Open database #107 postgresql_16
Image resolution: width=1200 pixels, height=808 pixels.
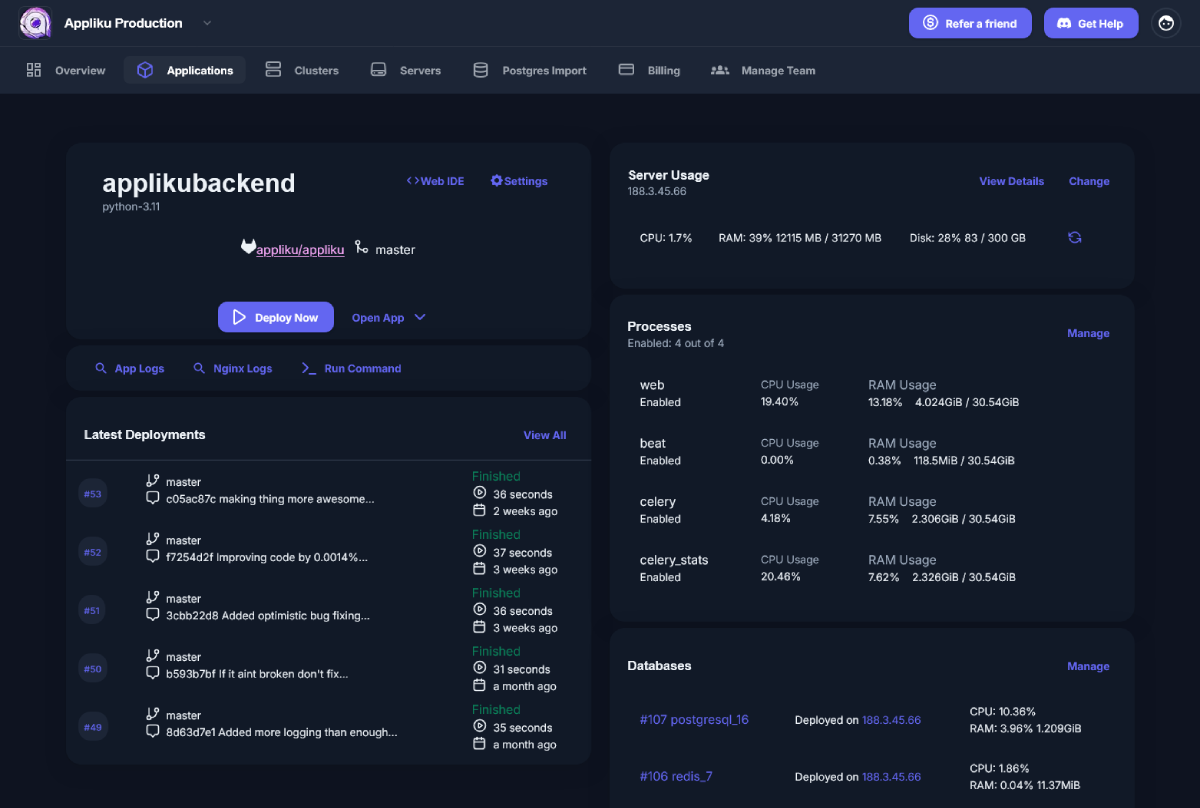click(694, 720)
